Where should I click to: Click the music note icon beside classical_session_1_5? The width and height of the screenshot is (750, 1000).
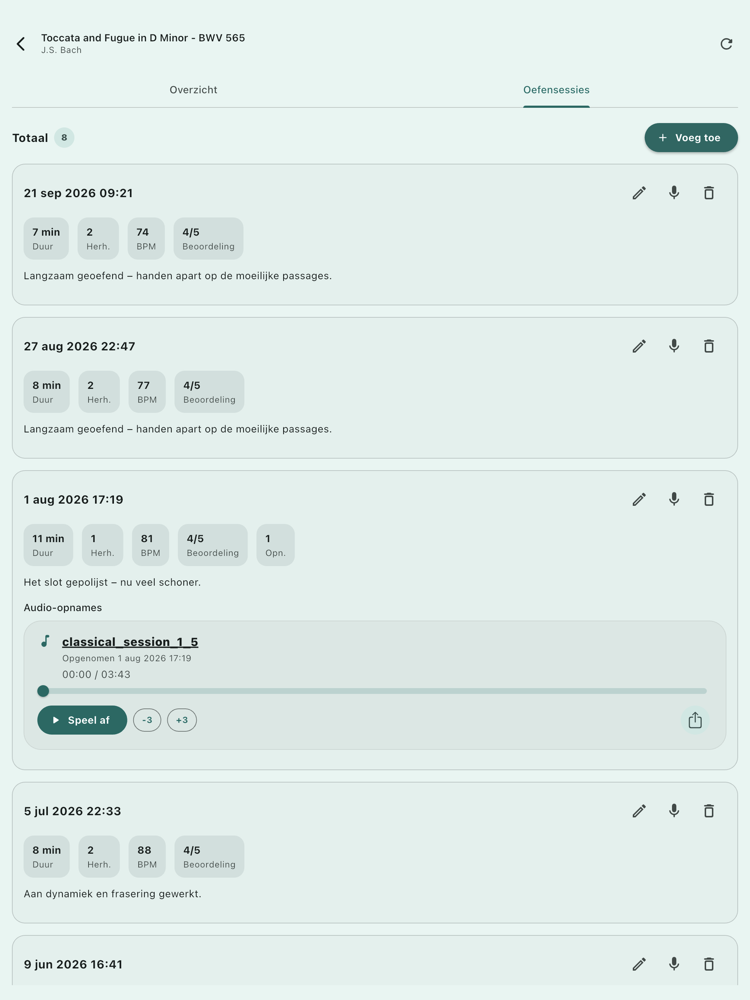(45, 641)
